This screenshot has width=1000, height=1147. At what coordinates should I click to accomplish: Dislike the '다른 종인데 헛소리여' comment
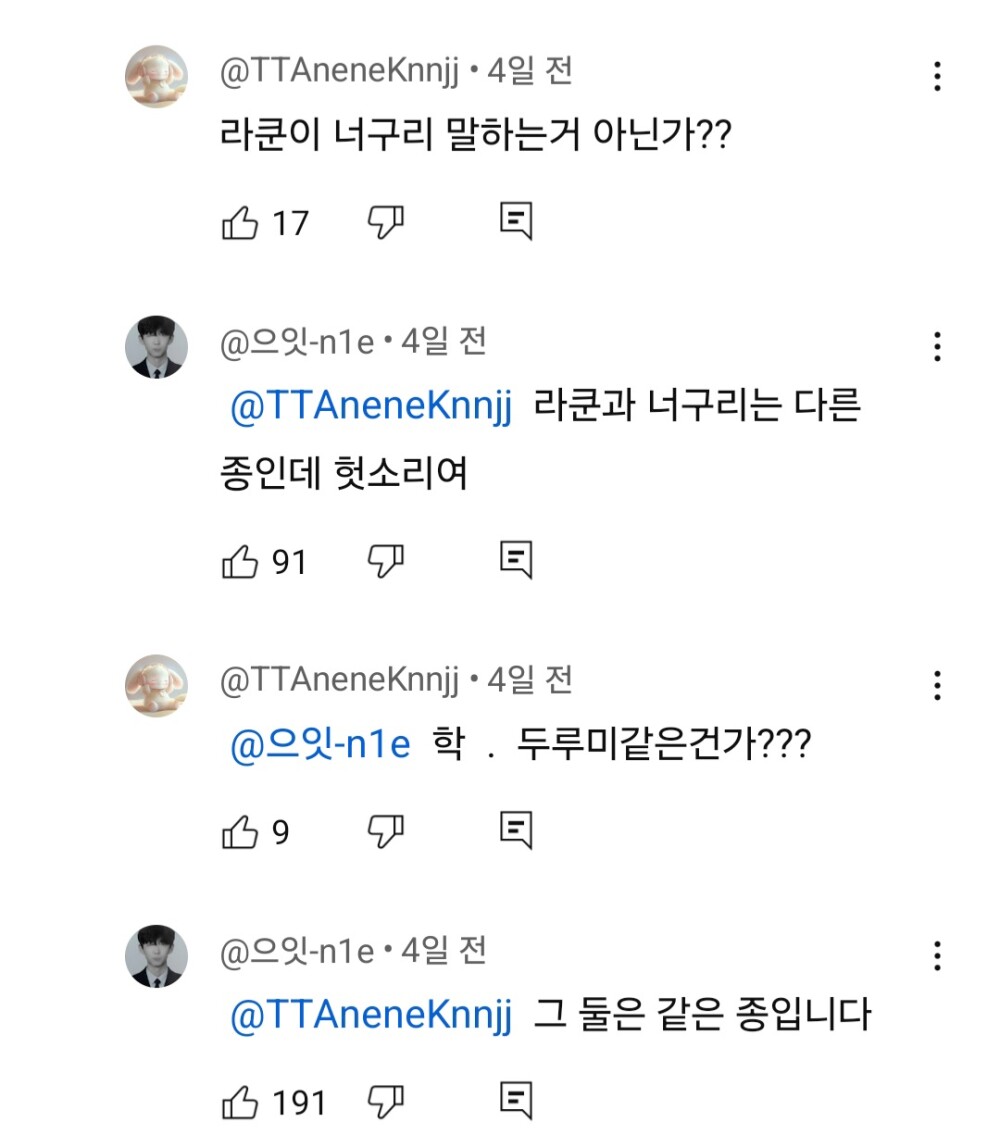[x=386, y=562]
